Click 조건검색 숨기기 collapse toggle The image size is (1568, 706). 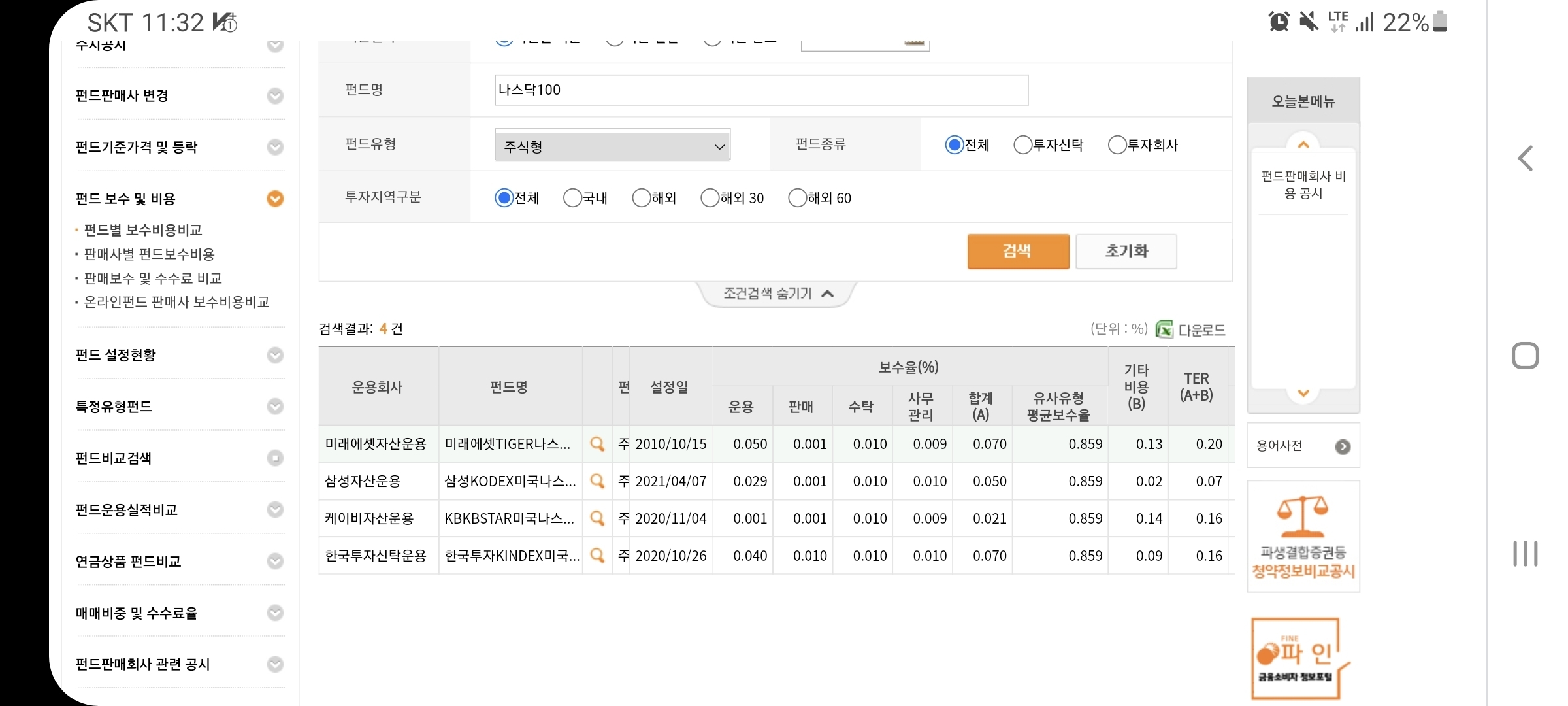(x=777, y=294)
